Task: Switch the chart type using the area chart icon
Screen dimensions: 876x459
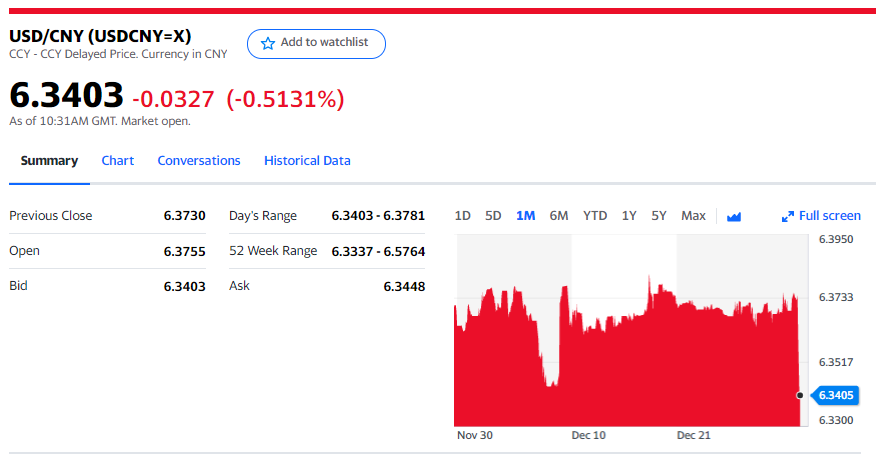Action: coord(733,216)
